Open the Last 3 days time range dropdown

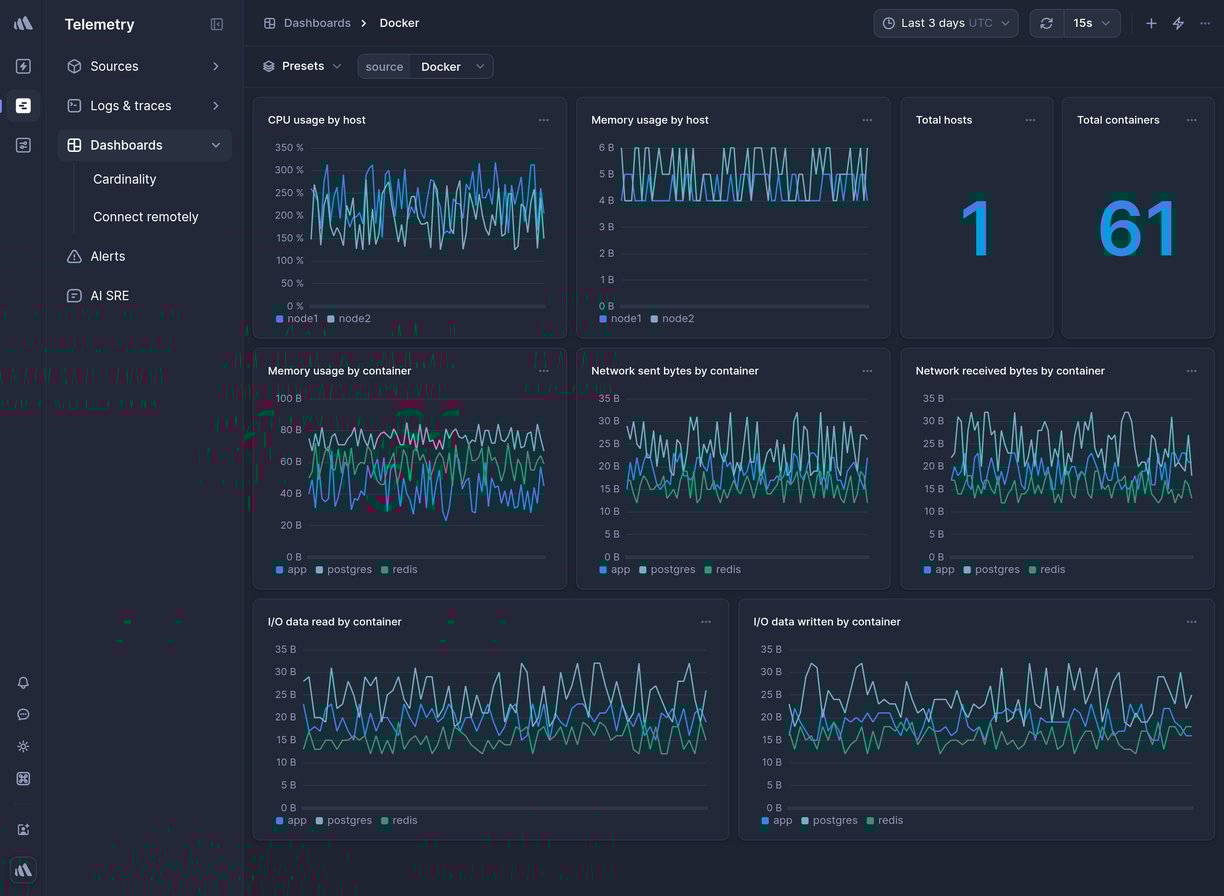(945, 23)
